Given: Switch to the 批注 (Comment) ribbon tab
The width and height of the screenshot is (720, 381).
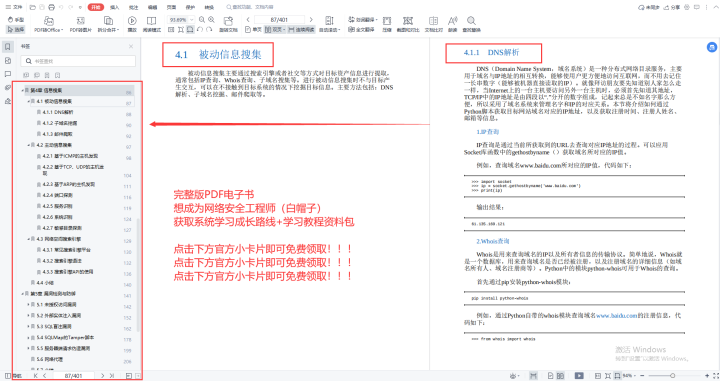Looking at the screenshot, I should pyautogui.click(x=134, y=7).
